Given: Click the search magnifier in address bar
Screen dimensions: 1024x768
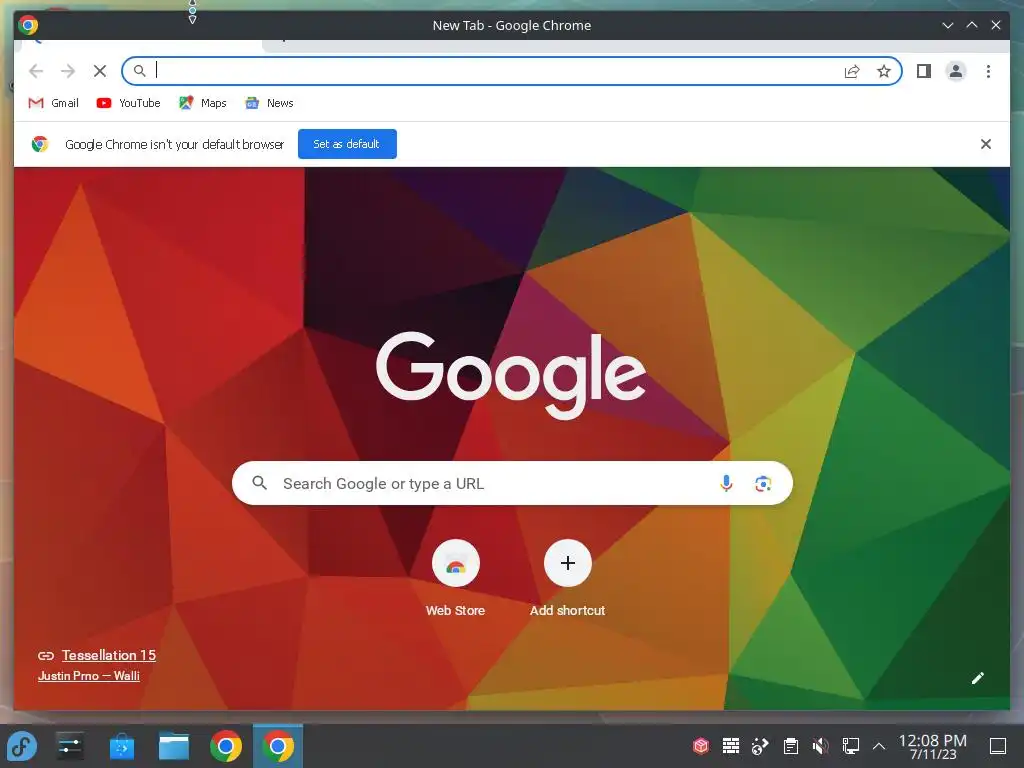Looking at the screenshot, I should 139,71.
